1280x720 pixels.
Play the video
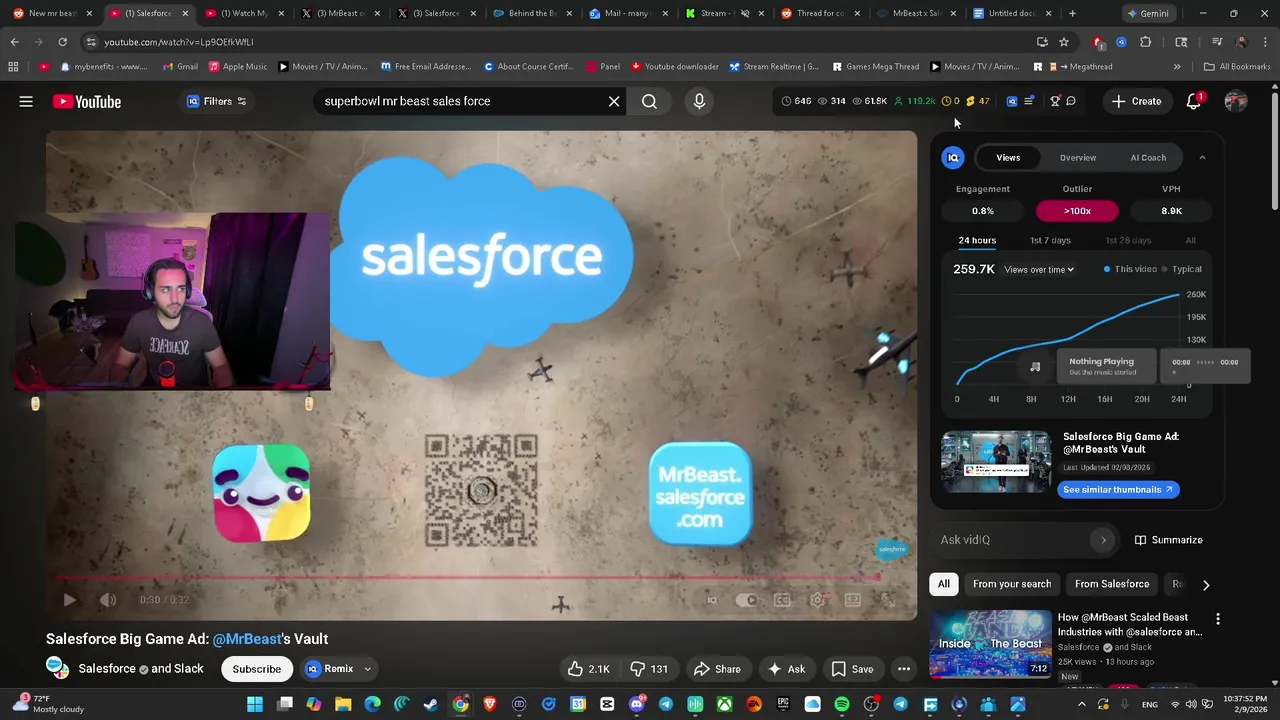coord(69,600)
